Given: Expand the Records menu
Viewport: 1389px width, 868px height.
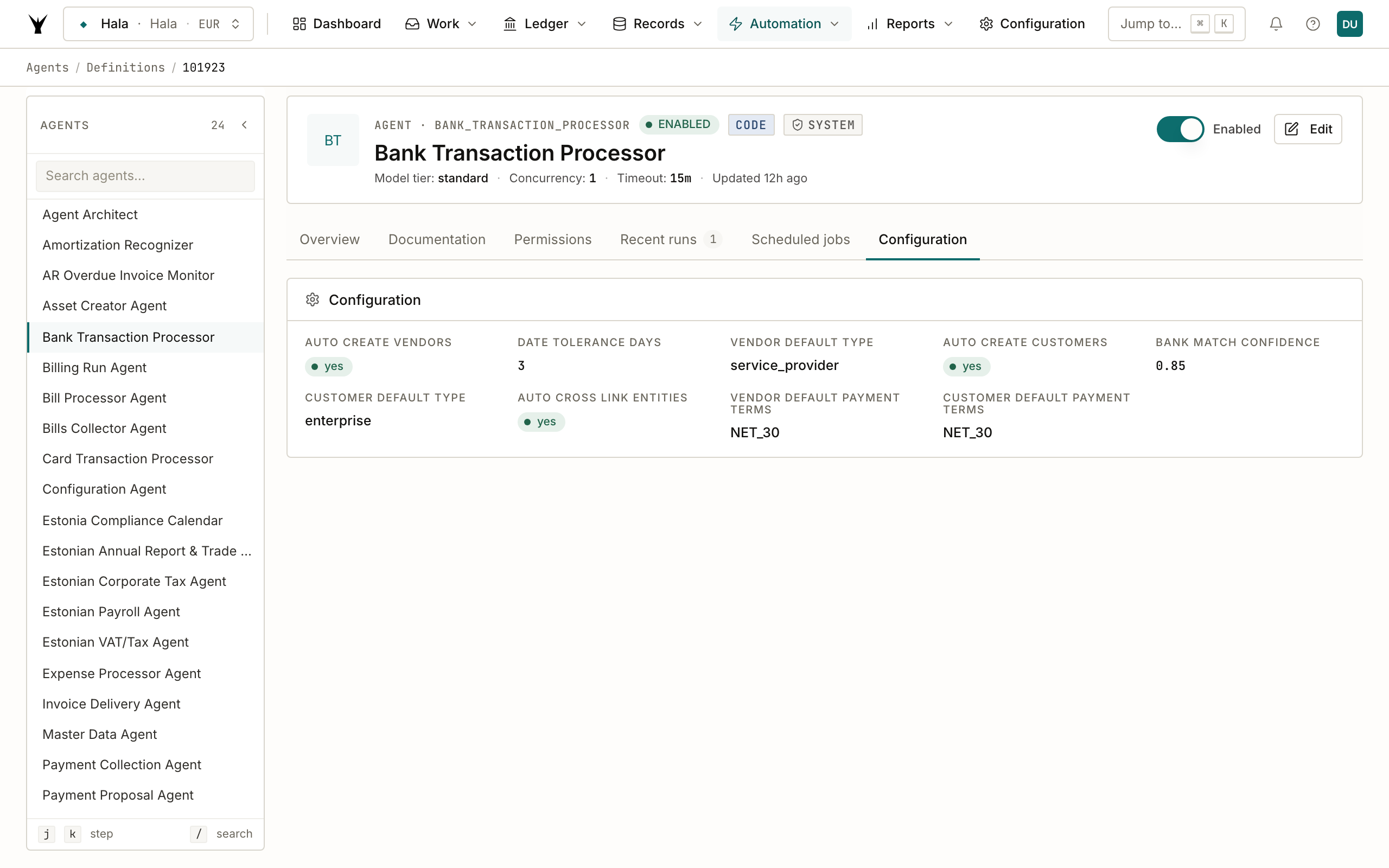Looking at the screenshot, I should 658,23.
